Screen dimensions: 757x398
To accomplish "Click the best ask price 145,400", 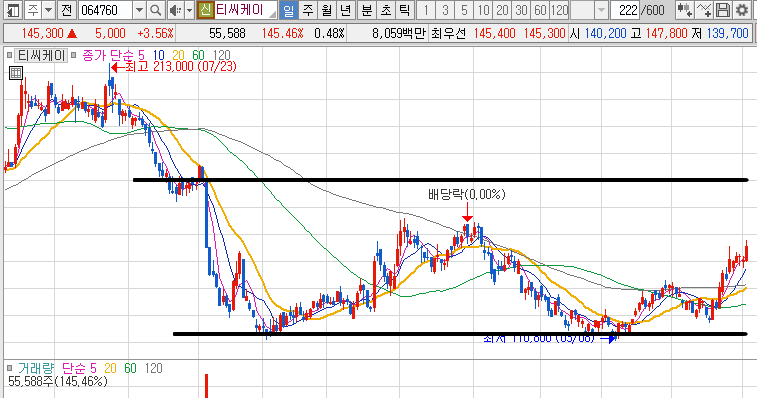I will point(495,33).
